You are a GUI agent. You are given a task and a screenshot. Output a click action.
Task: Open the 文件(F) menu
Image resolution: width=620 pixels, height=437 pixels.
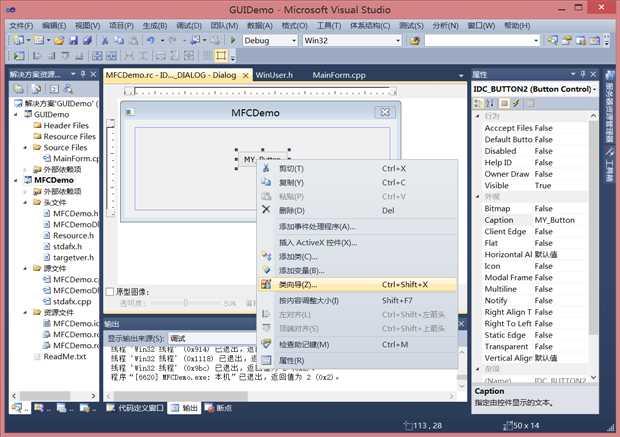click(21, 26)
